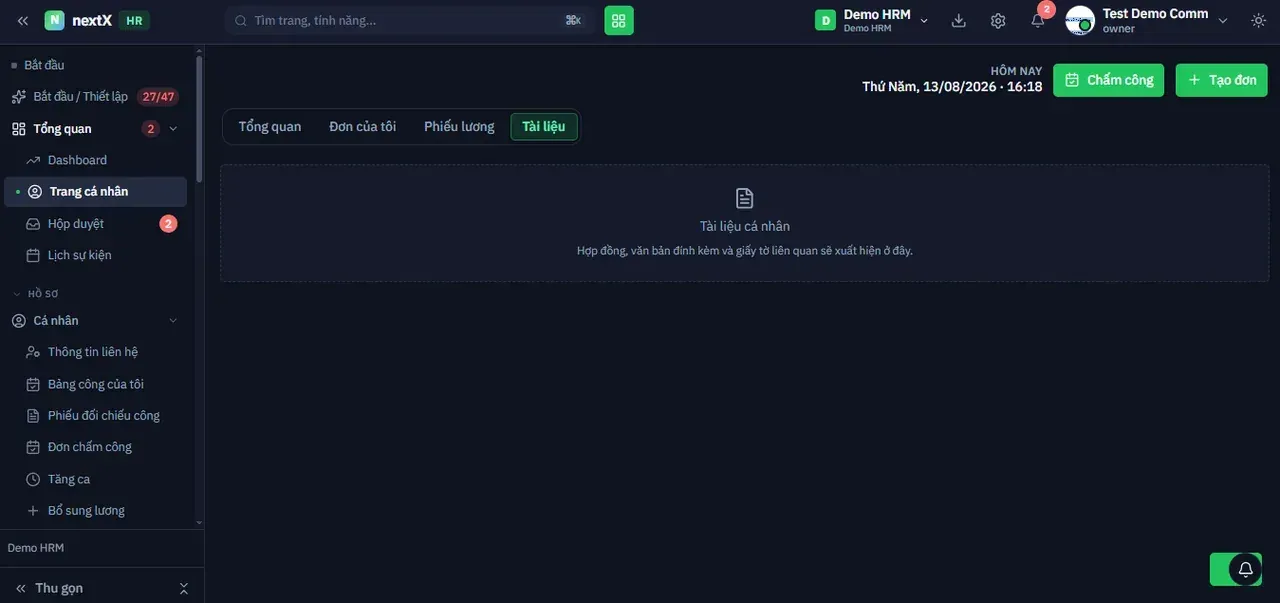Click the Thu gọn label
This screenshot has width=1280, height=603.
[59, 588]
